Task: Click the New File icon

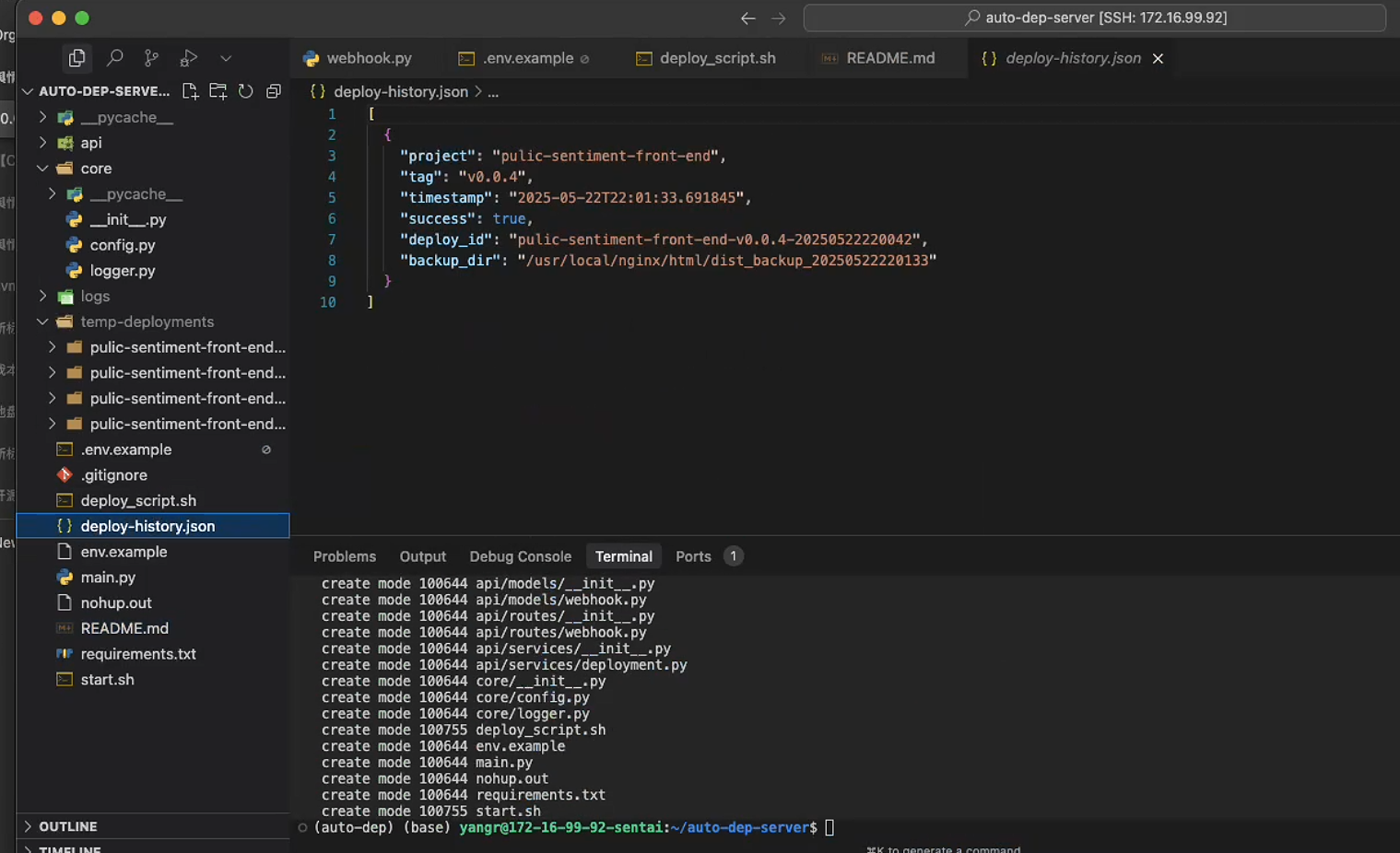Action: pyautogui.click(x=190, y=91)
